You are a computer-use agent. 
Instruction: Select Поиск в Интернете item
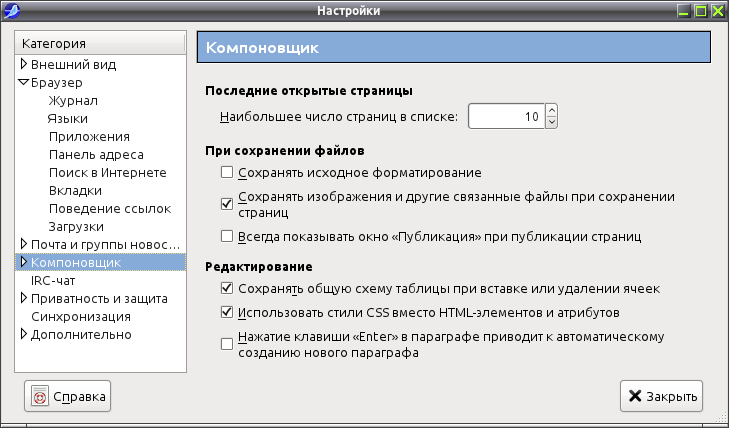pos(107,172)
